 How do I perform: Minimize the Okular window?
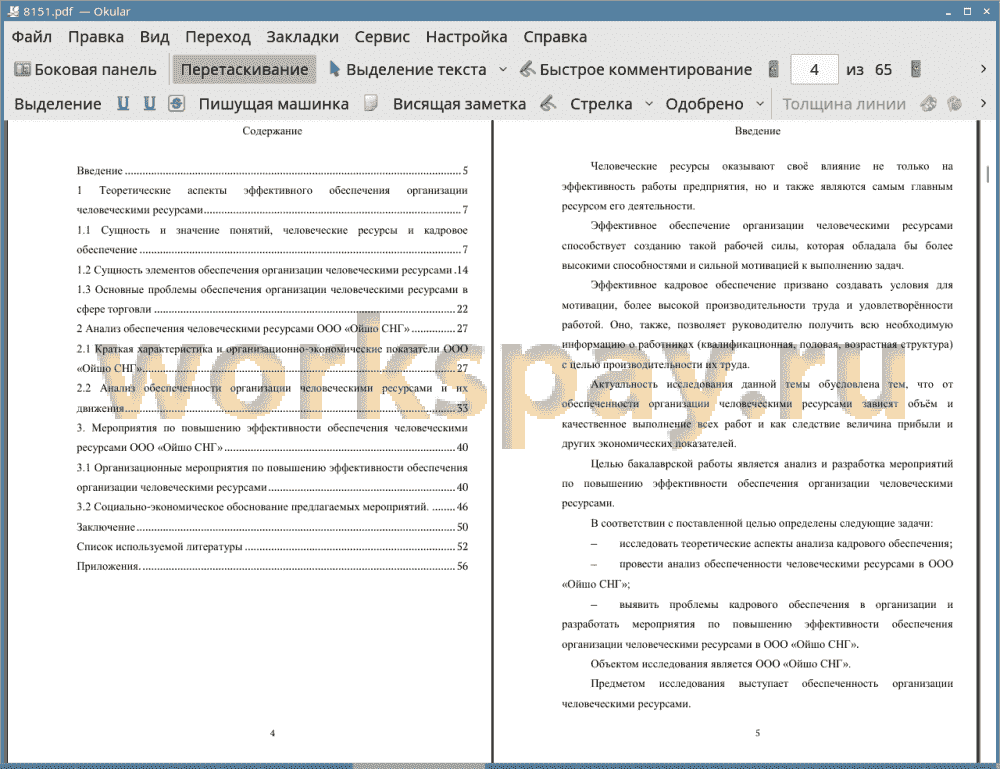(948, 11)
